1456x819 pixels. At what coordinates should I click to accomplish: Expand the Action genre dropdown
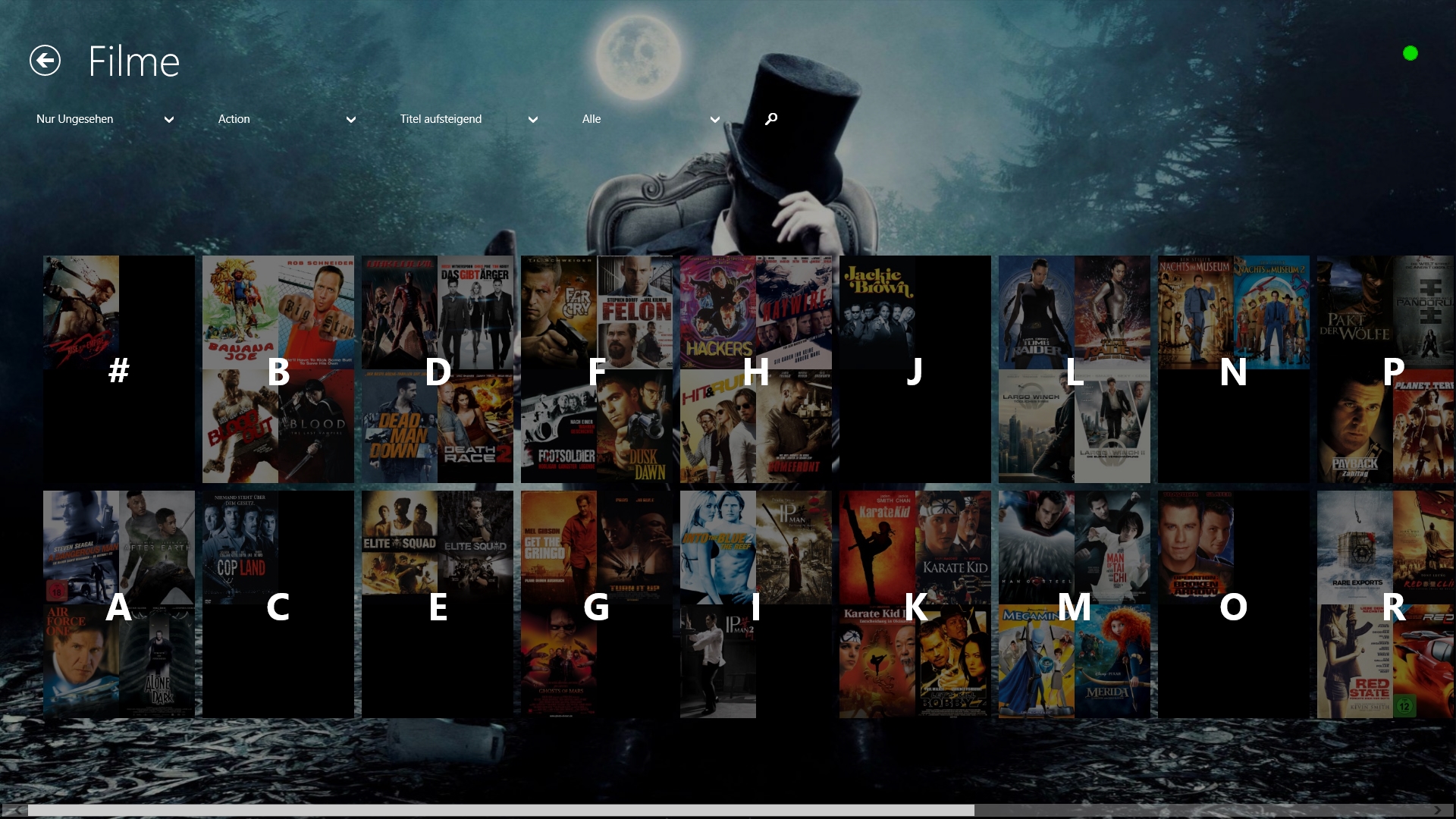(287, 119)
